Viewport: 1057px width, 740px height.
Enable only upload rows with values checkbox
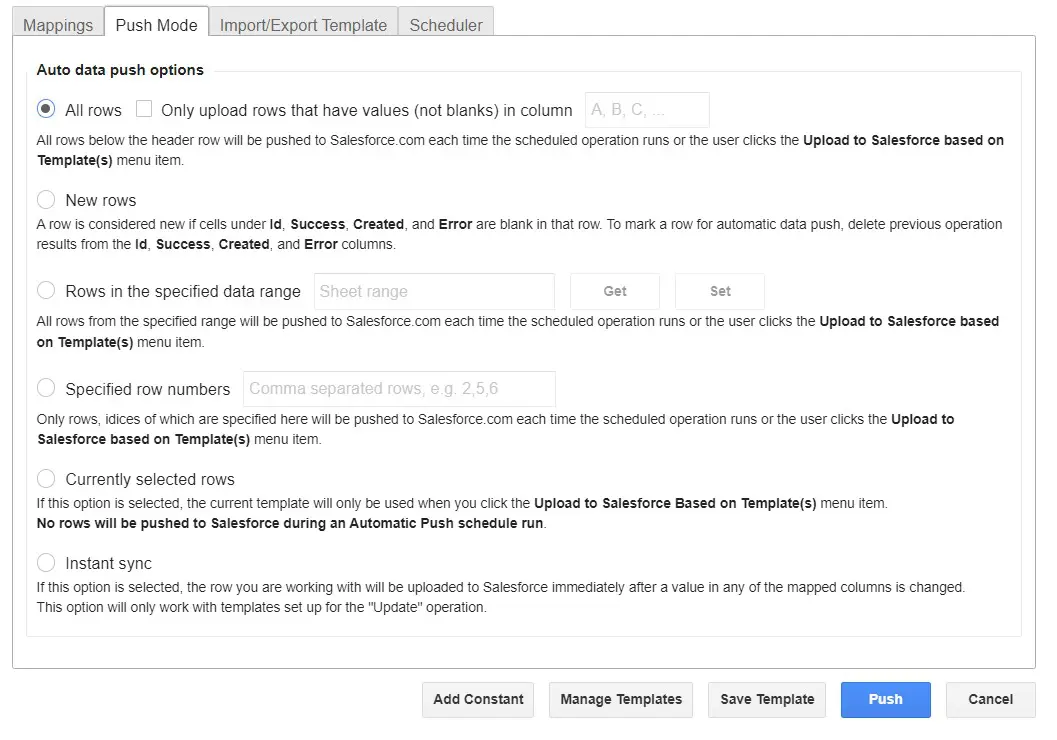pos(144,110)
